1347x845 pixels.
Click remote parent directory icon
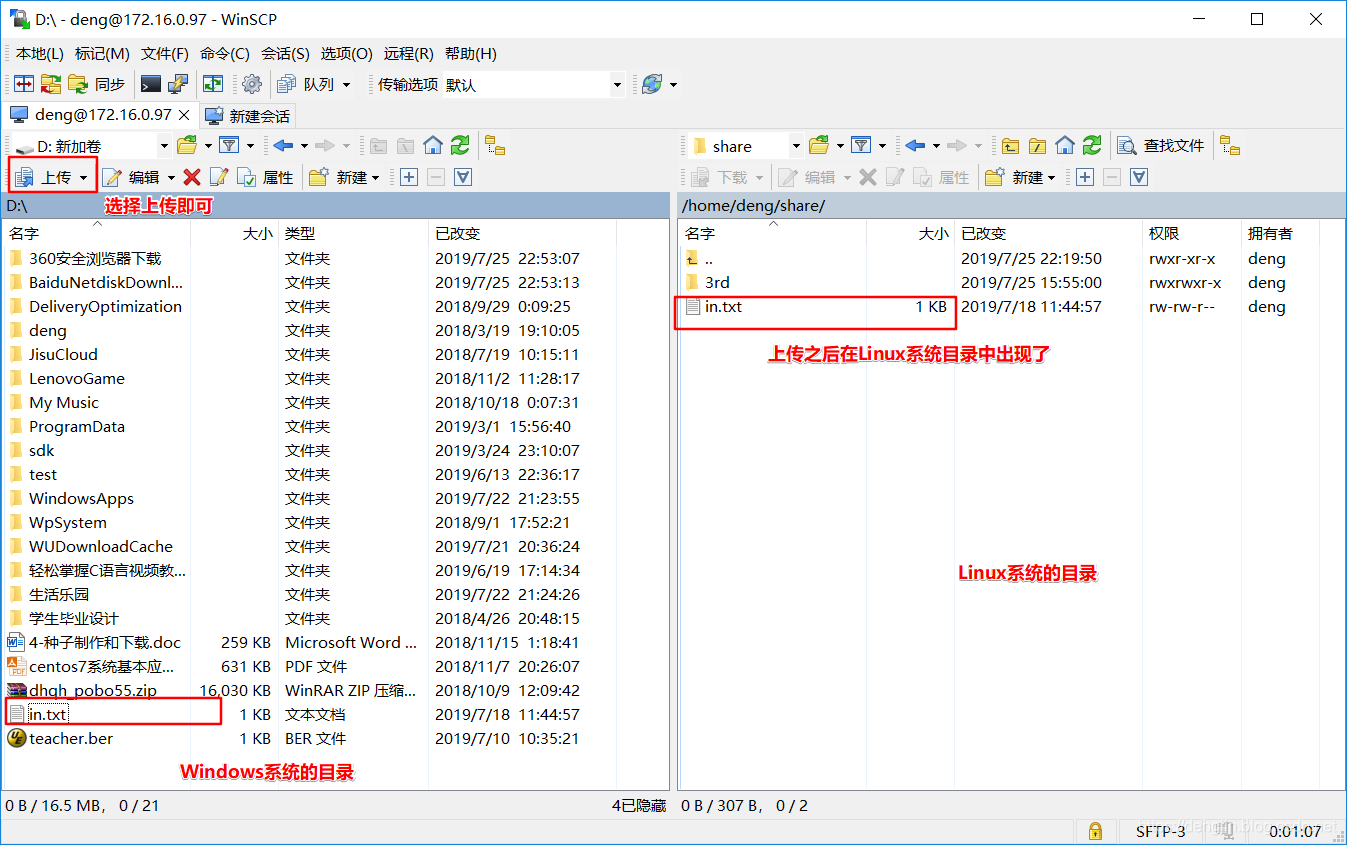pyautogui.click(x=1011, y=145)
